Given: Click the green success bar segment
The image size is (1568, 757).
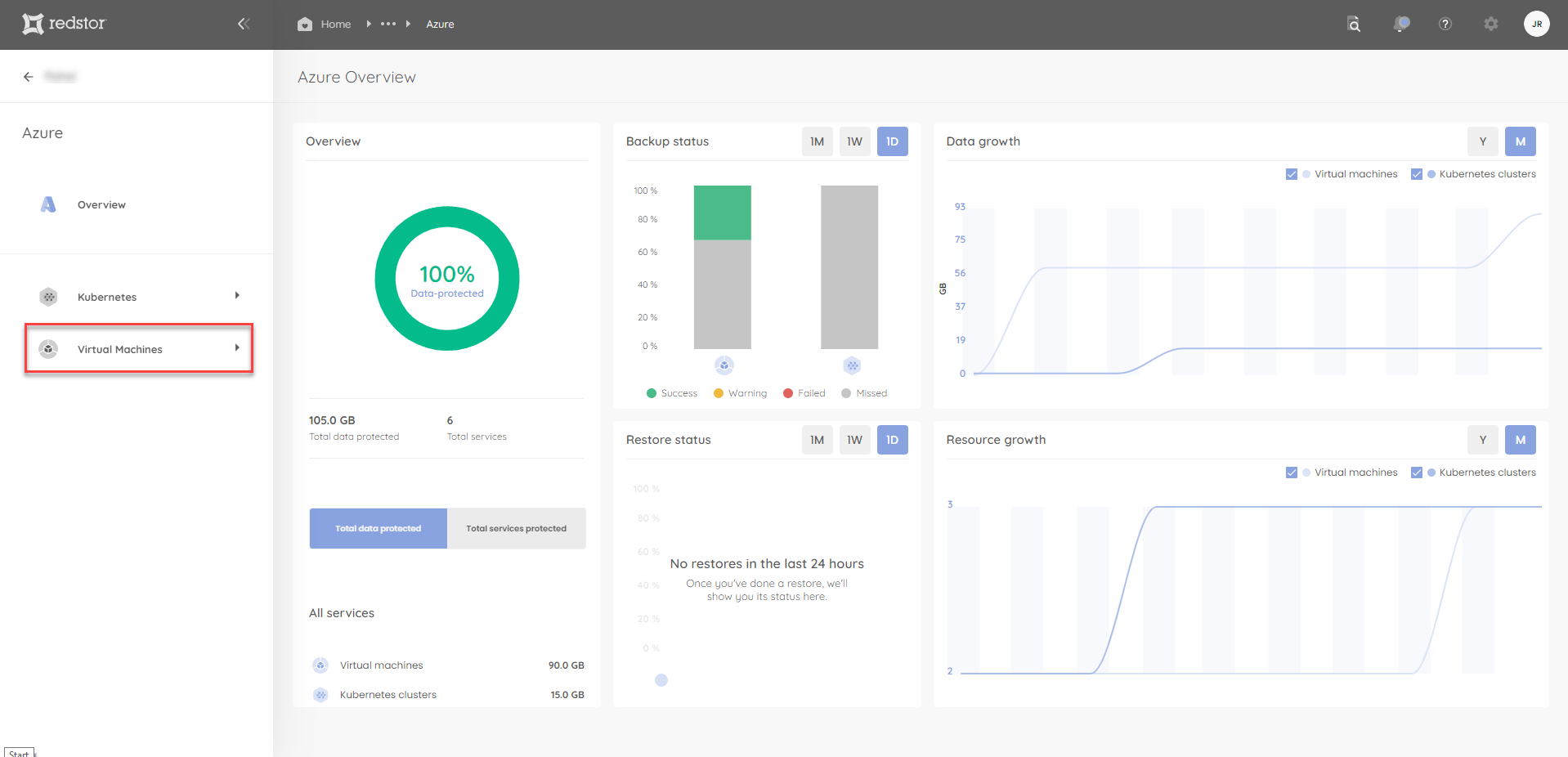Looking at the screenshot, I should point(723,213).
